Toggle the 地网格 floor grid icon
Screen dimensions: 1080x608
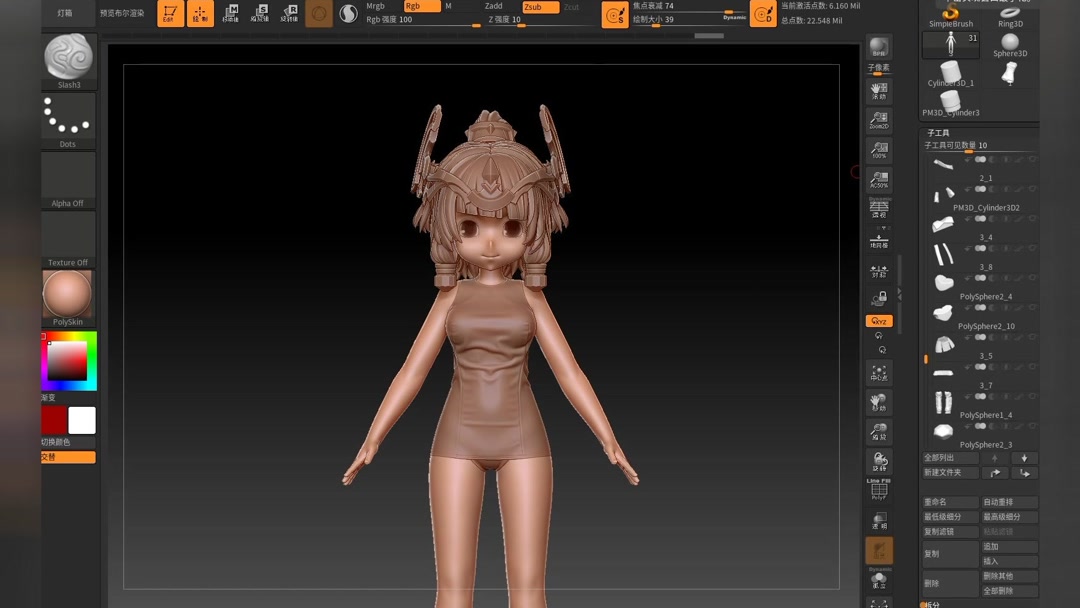tap(879, 241)
